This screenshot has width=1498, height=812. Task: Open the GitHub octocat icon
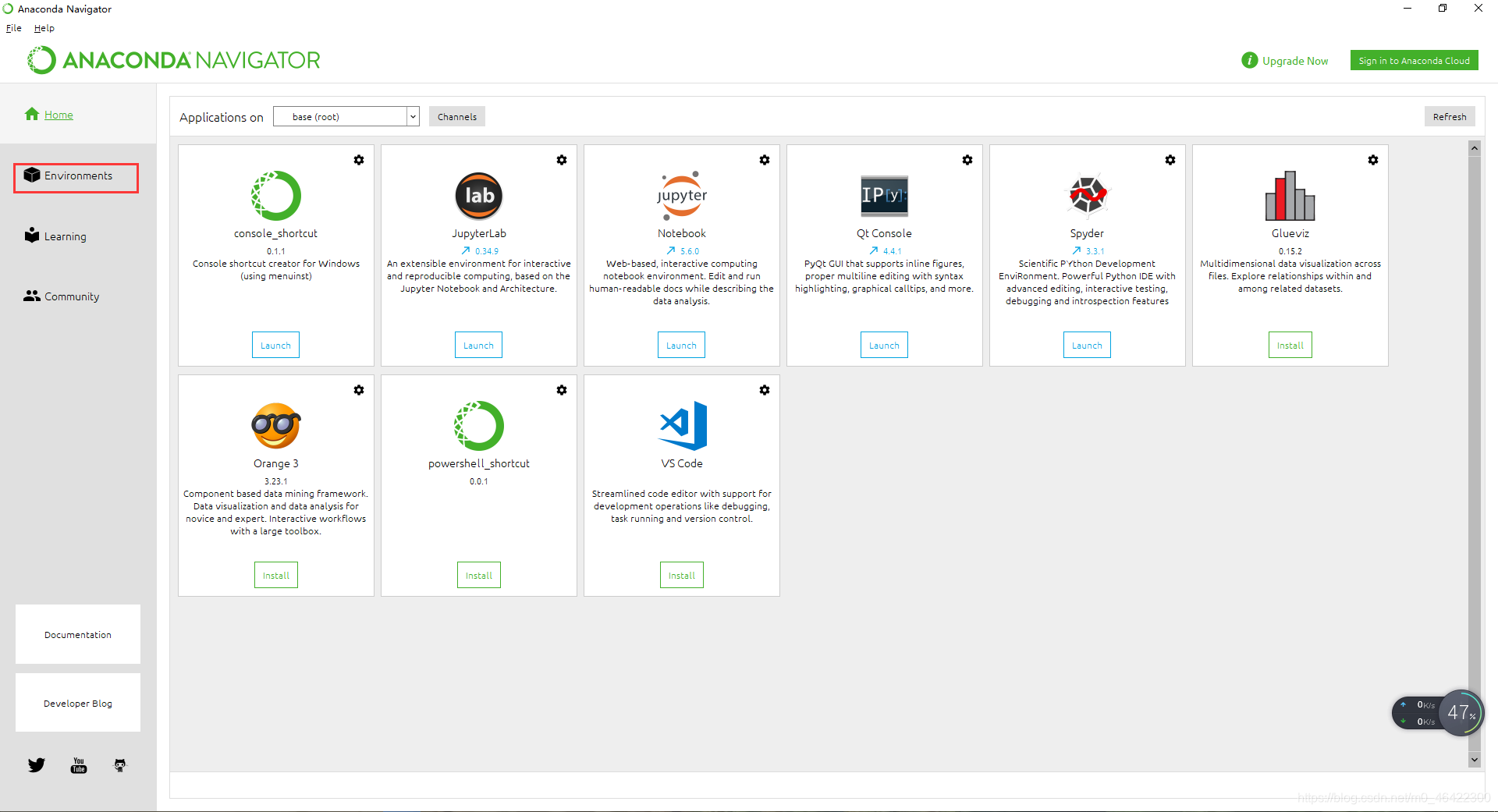119,765
